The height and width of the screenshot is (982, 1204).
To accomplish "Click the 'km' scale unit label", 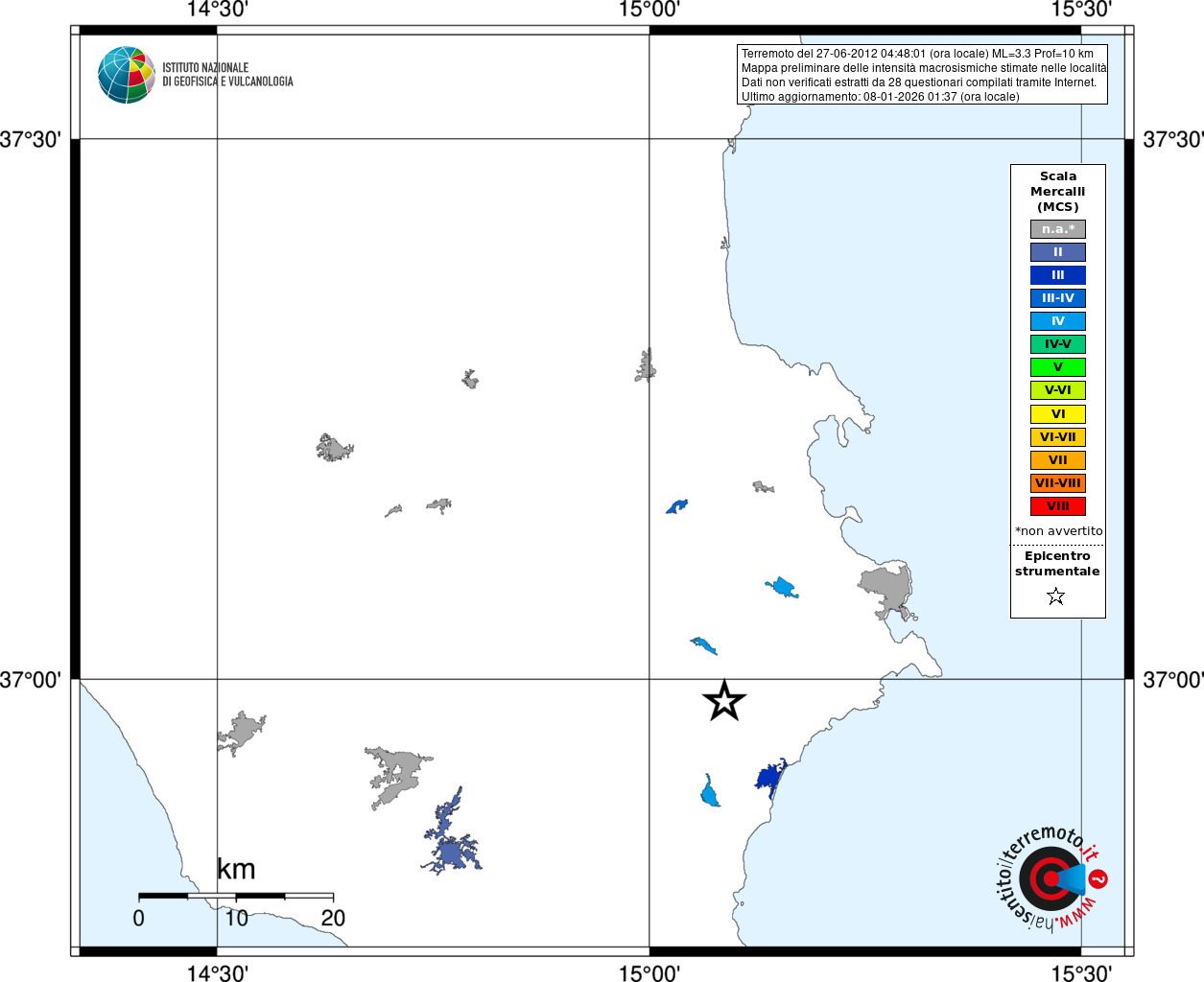I will (236, 869).
